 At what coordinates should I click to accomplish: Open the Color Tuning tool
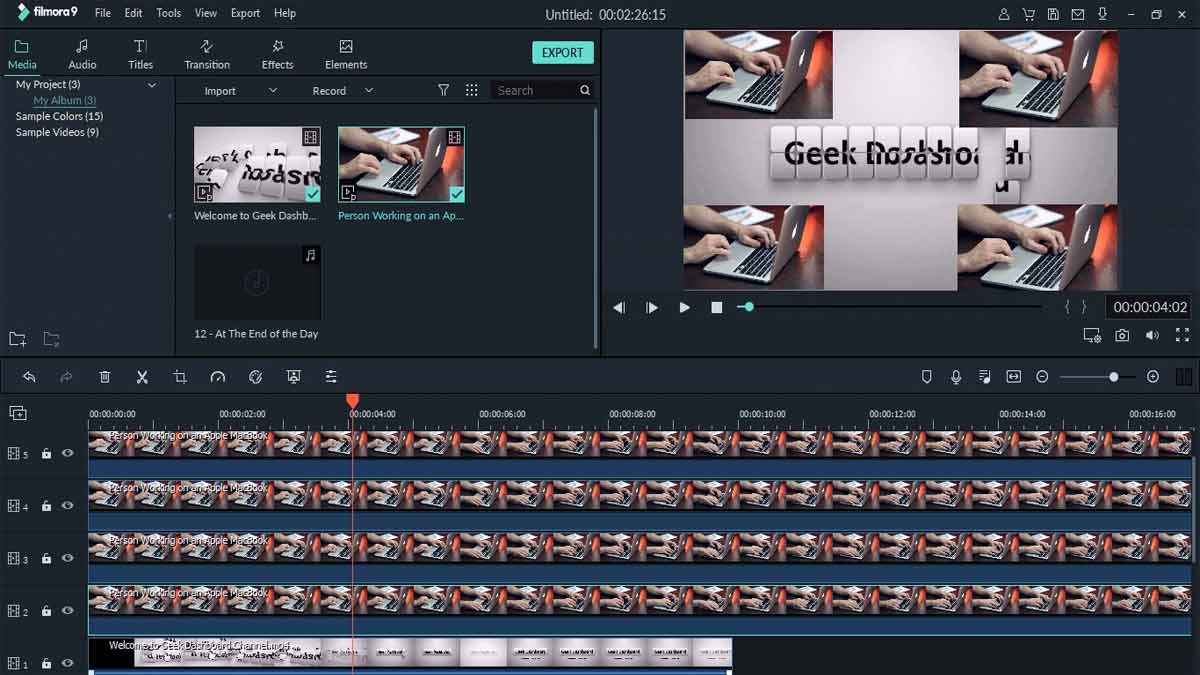point(255,376)
